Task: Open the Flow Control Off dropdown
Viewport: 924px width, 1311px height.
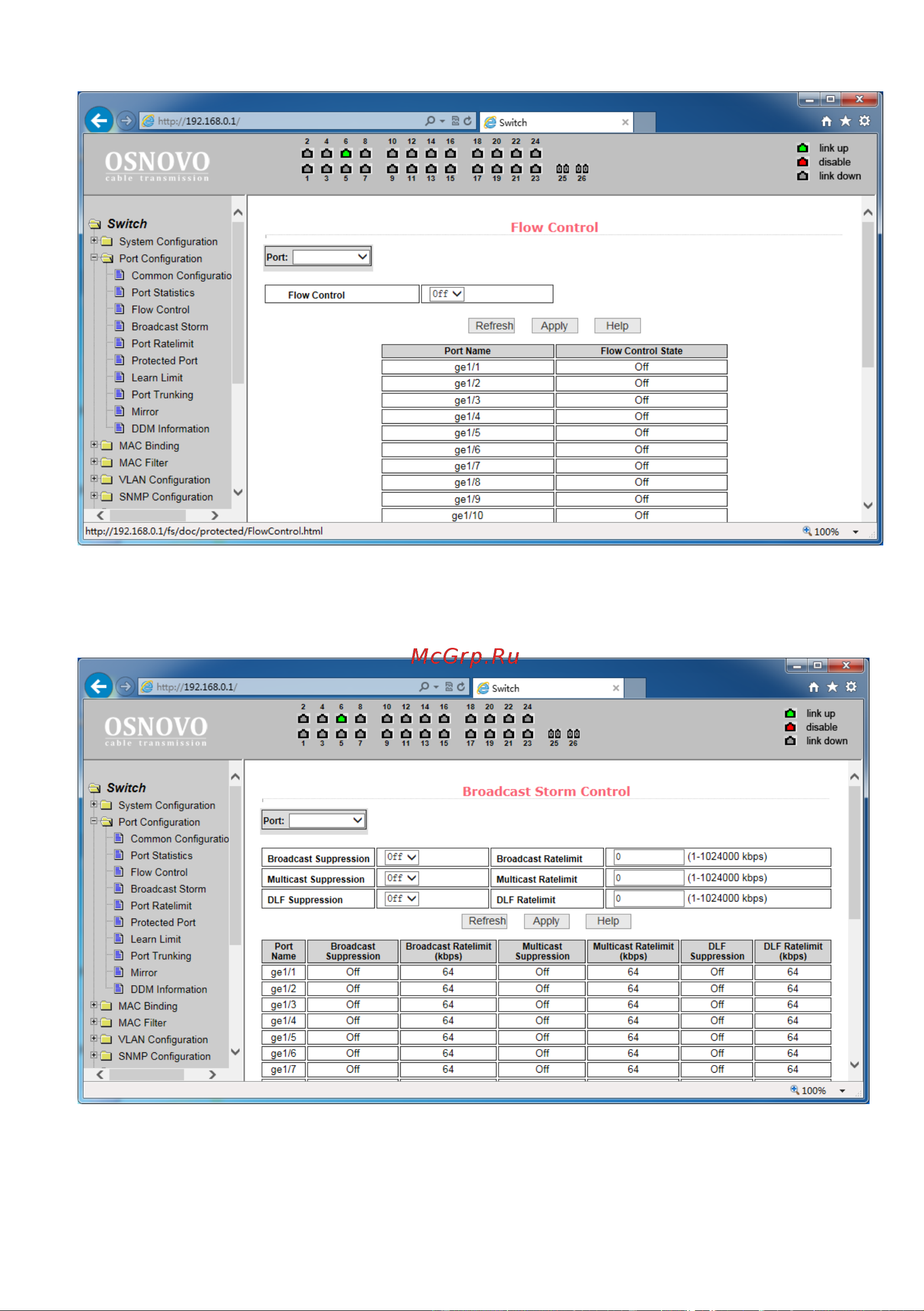Action: (446, 294)
